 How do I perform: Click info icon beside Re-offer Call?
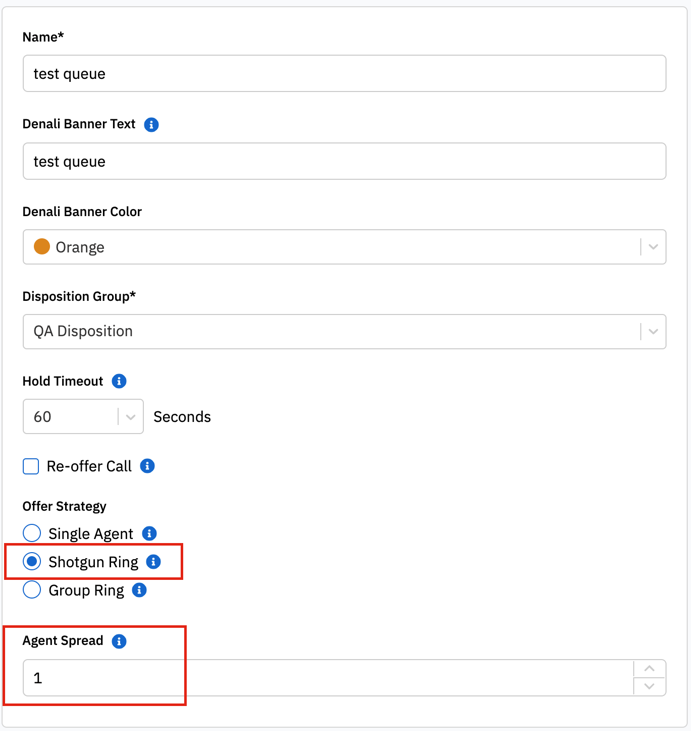[x=147, y=466]
